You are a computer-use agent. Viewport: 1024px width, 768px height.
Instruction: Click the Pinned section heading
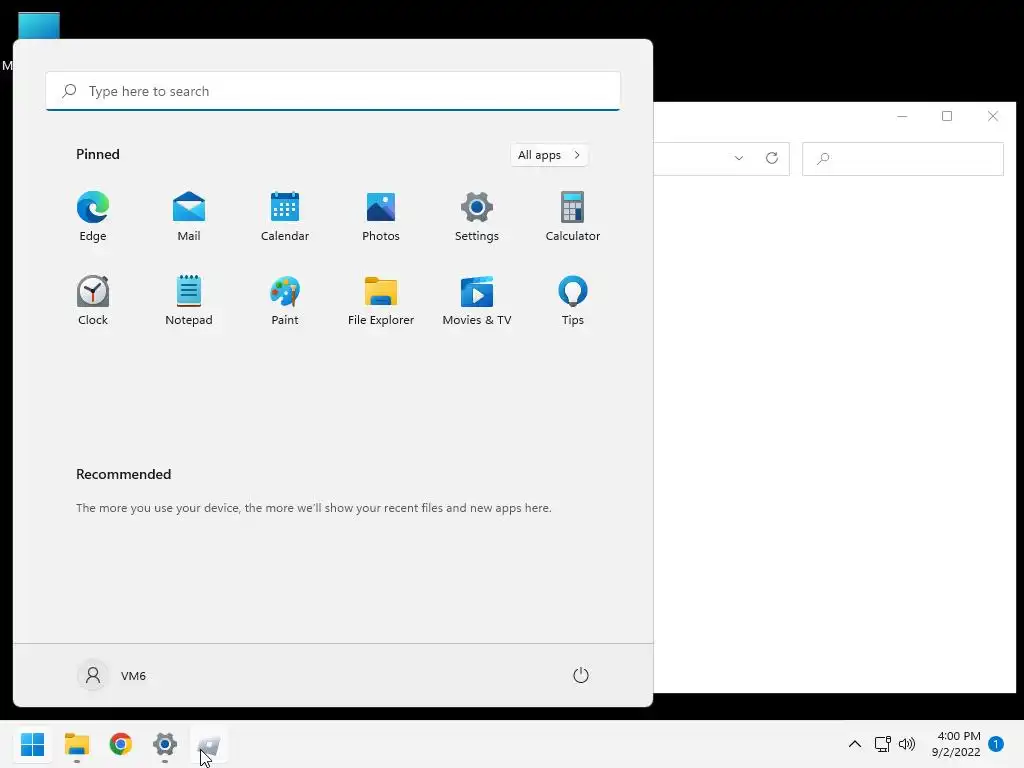click(98, 154)
